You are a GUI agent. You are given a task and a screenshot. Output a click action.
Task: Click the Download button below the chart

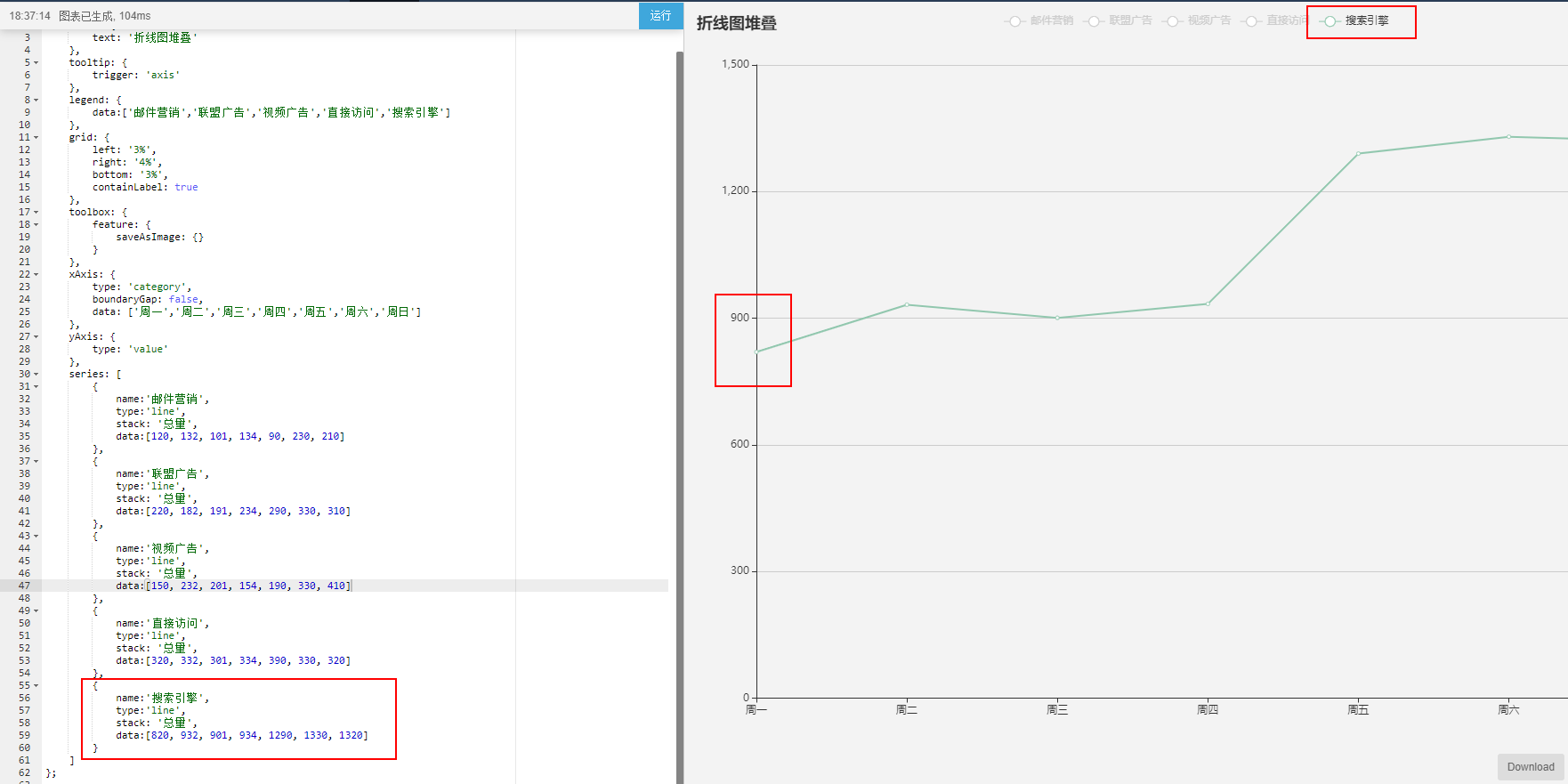pos(1531,767)
